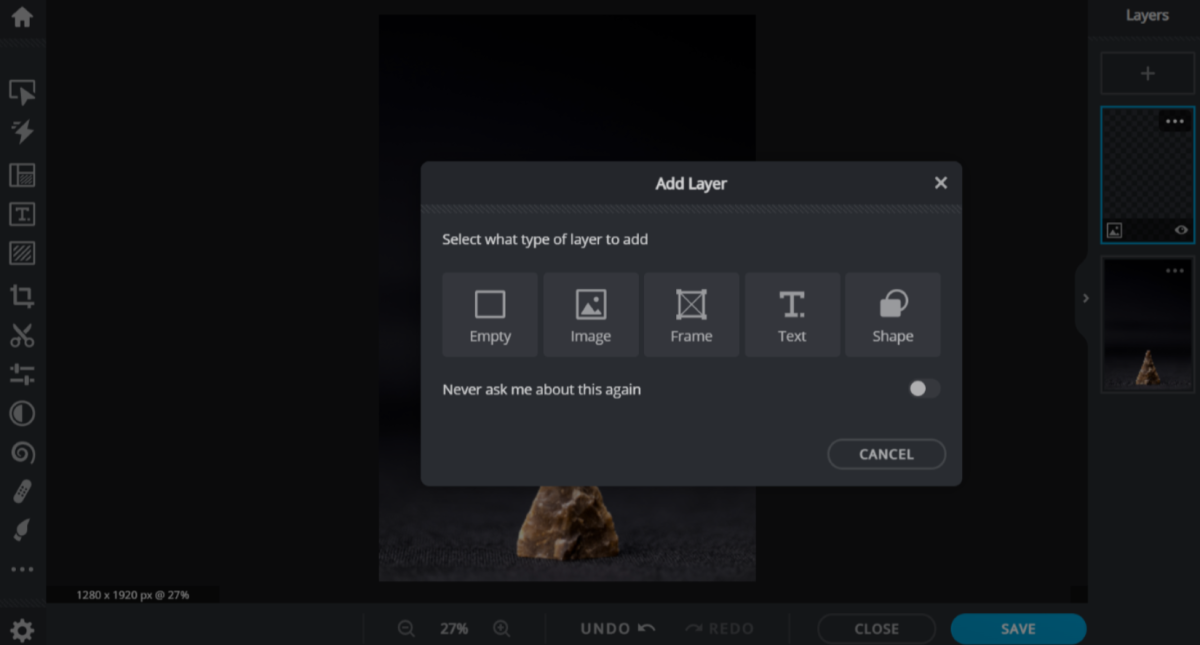1200x645 pixels.
Task: Expand more tools via ellipsis in toolbar
Action: tap(22, 569)
